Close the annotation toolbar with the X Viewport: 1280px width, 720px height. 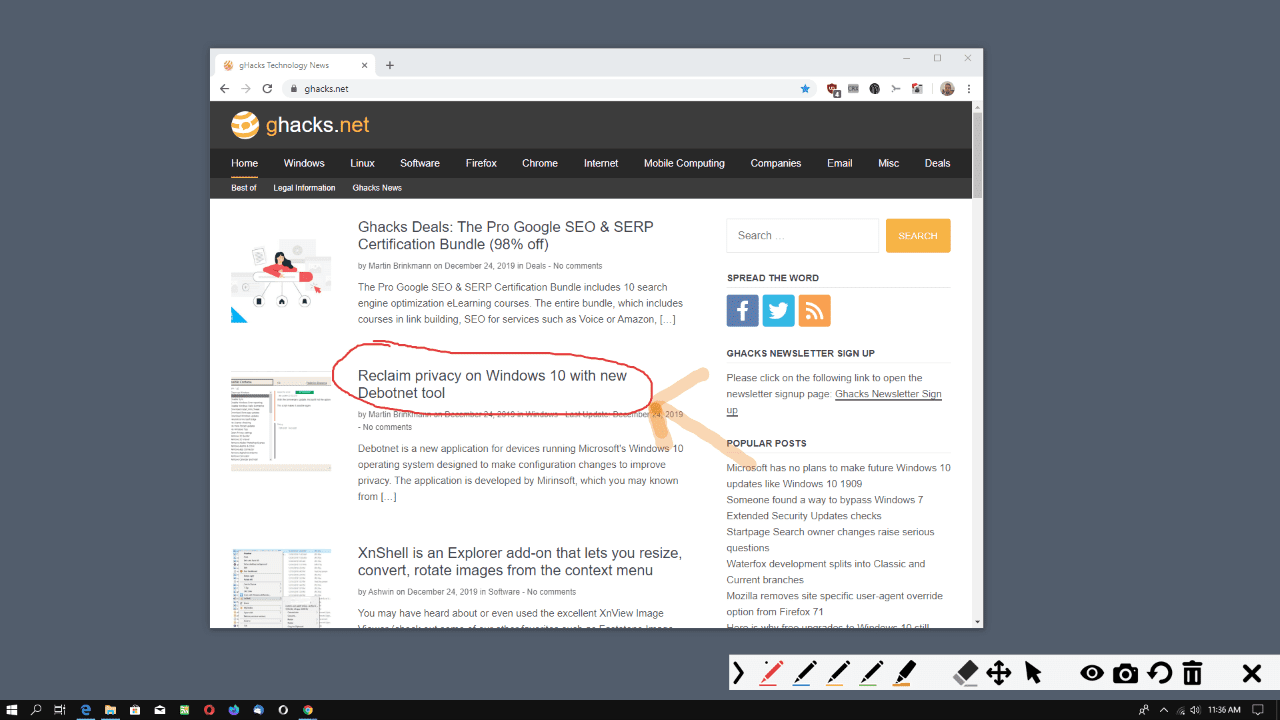pos(1251,673)
